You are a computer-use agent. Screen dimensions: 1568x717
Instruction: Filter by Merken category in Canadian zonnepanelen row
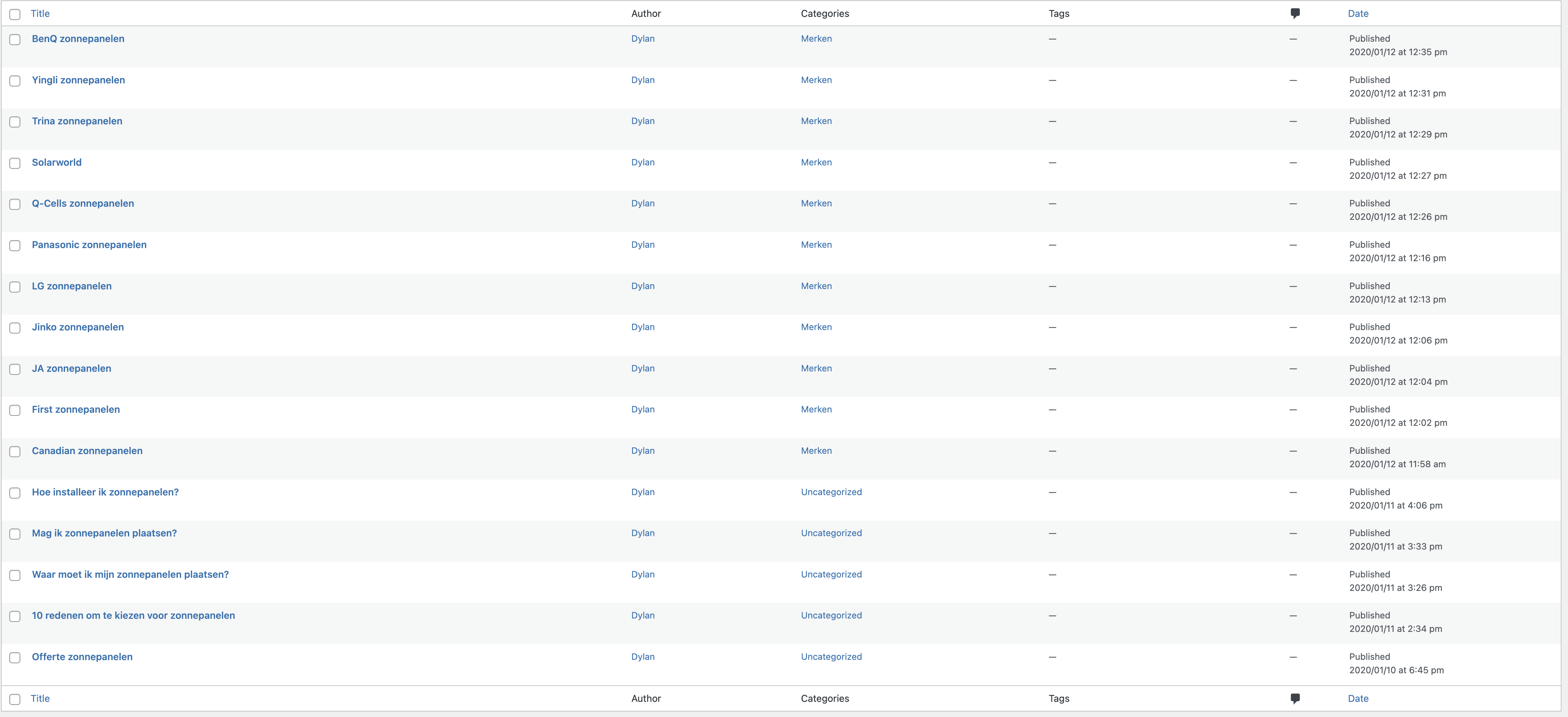click(816, 451)
